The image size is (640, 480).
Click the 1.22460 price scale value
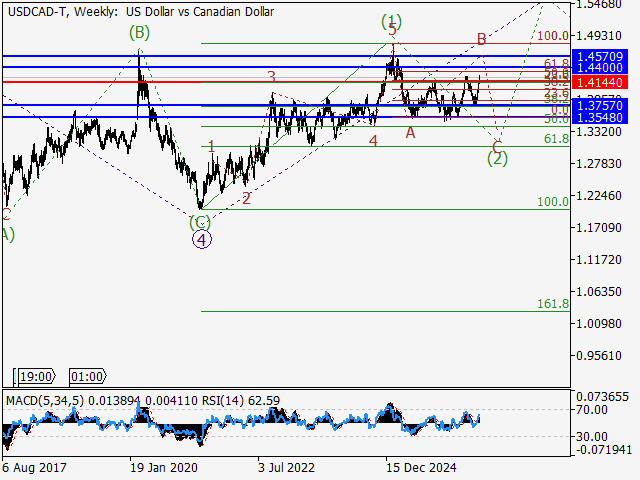pyautogui.click(x=599, y=196)
